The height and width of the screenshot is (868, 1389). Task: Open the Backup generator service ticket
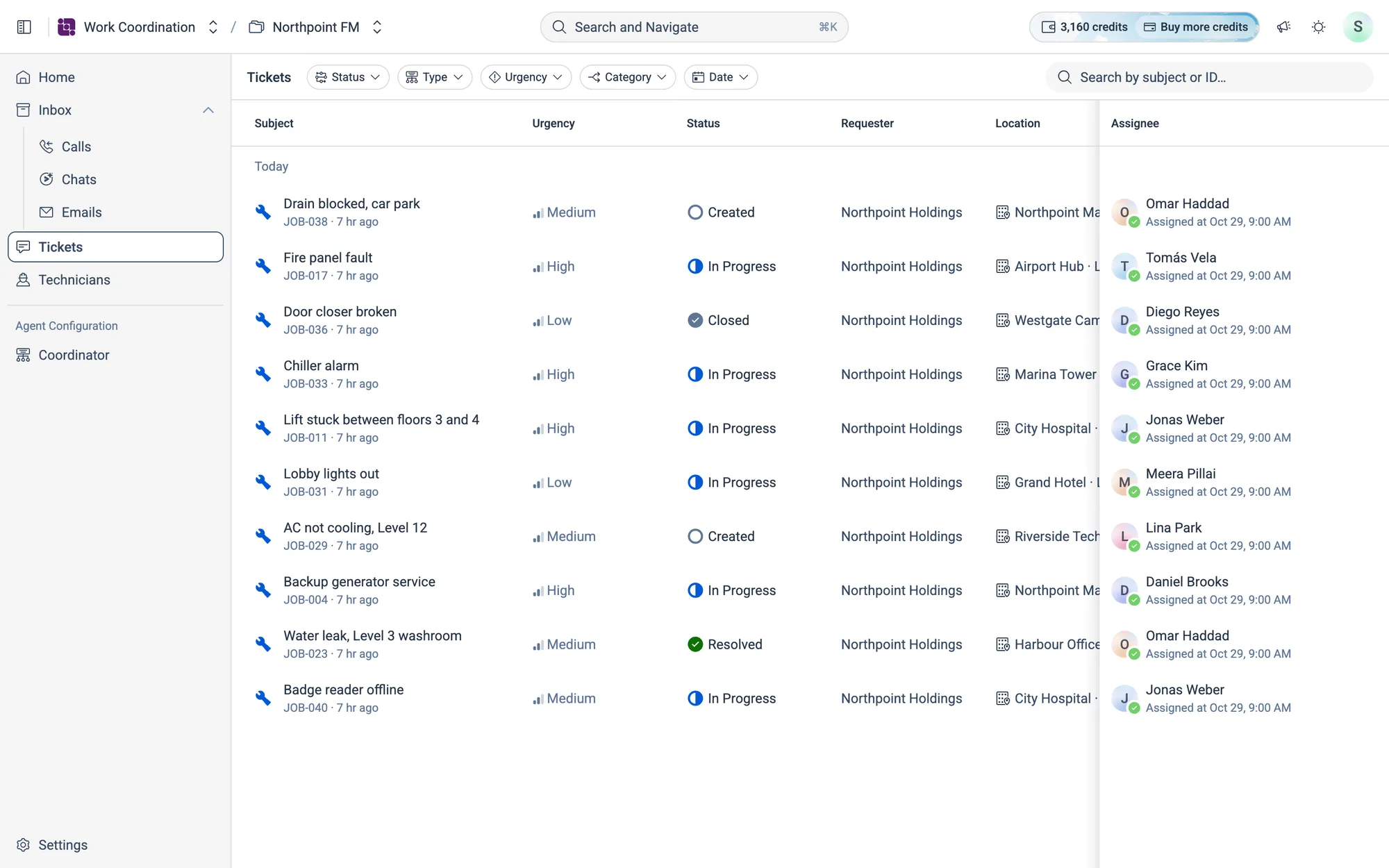[359, 582]
